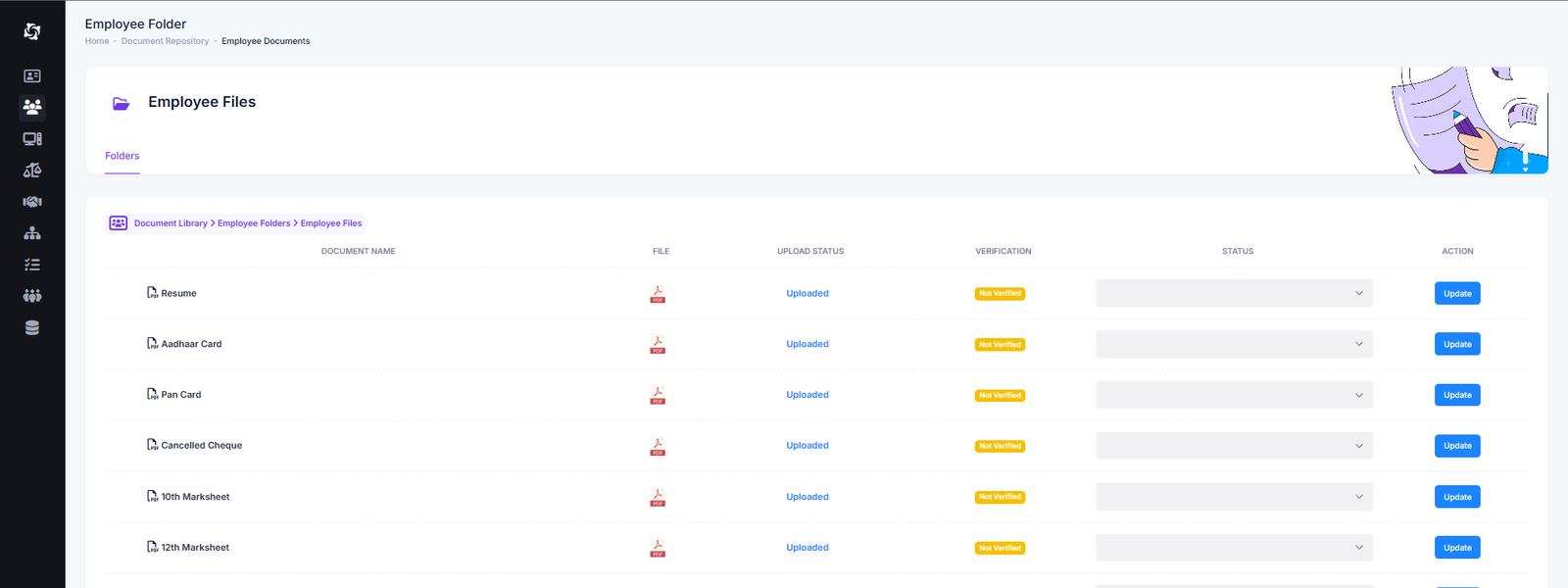Screen dimensions: 1568x588
Task: Expand the status dropdown for Resume
Action: coord(1234,293)
